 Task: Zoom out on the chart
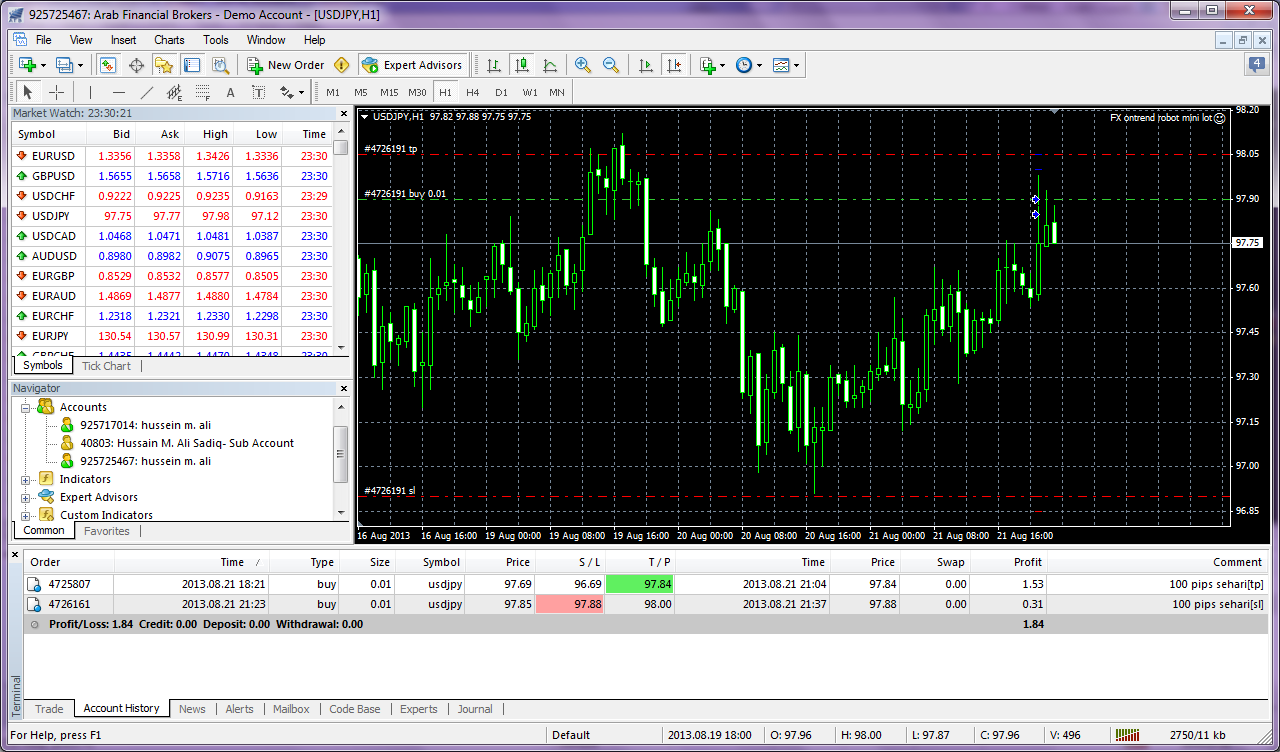(610, 65)
